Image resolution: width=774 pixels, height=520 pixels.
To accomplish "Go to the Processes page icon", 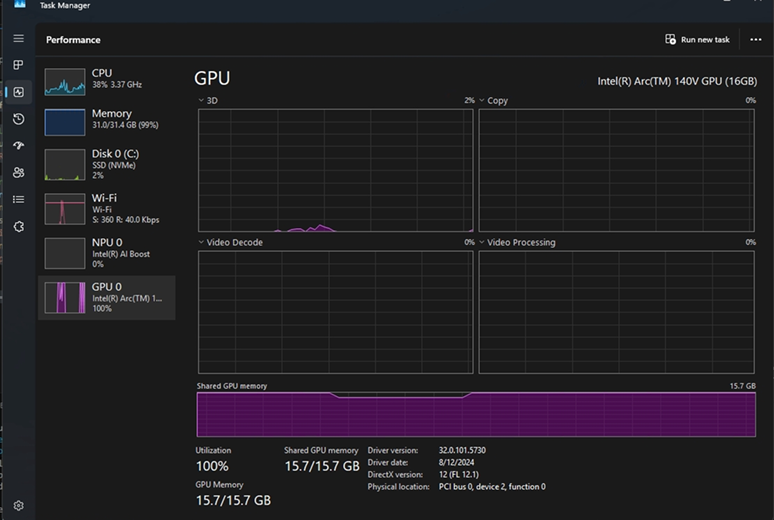I will pyautogui.click(x=18, y=66).
